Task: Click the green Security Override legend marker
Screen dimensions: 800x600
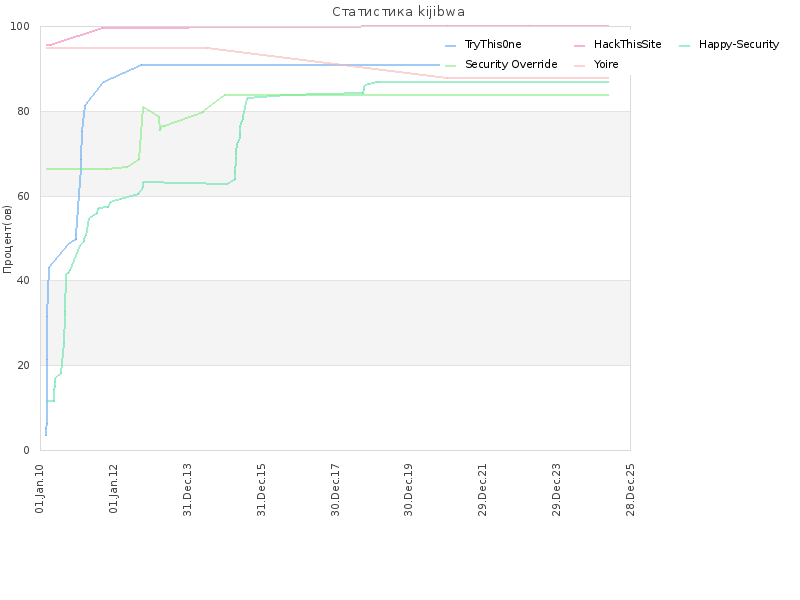Action: pos(451,66)
